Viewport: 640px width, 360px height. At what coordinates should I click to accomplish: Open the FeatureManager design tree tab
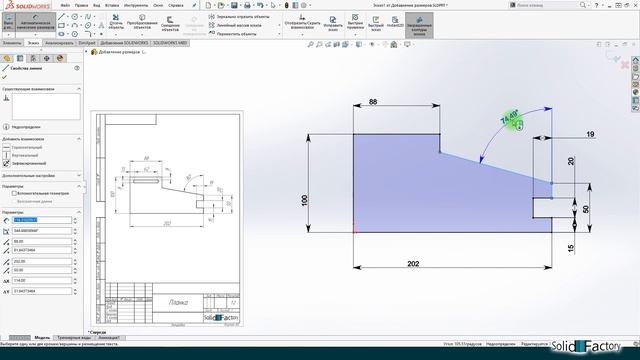(7, 58)
